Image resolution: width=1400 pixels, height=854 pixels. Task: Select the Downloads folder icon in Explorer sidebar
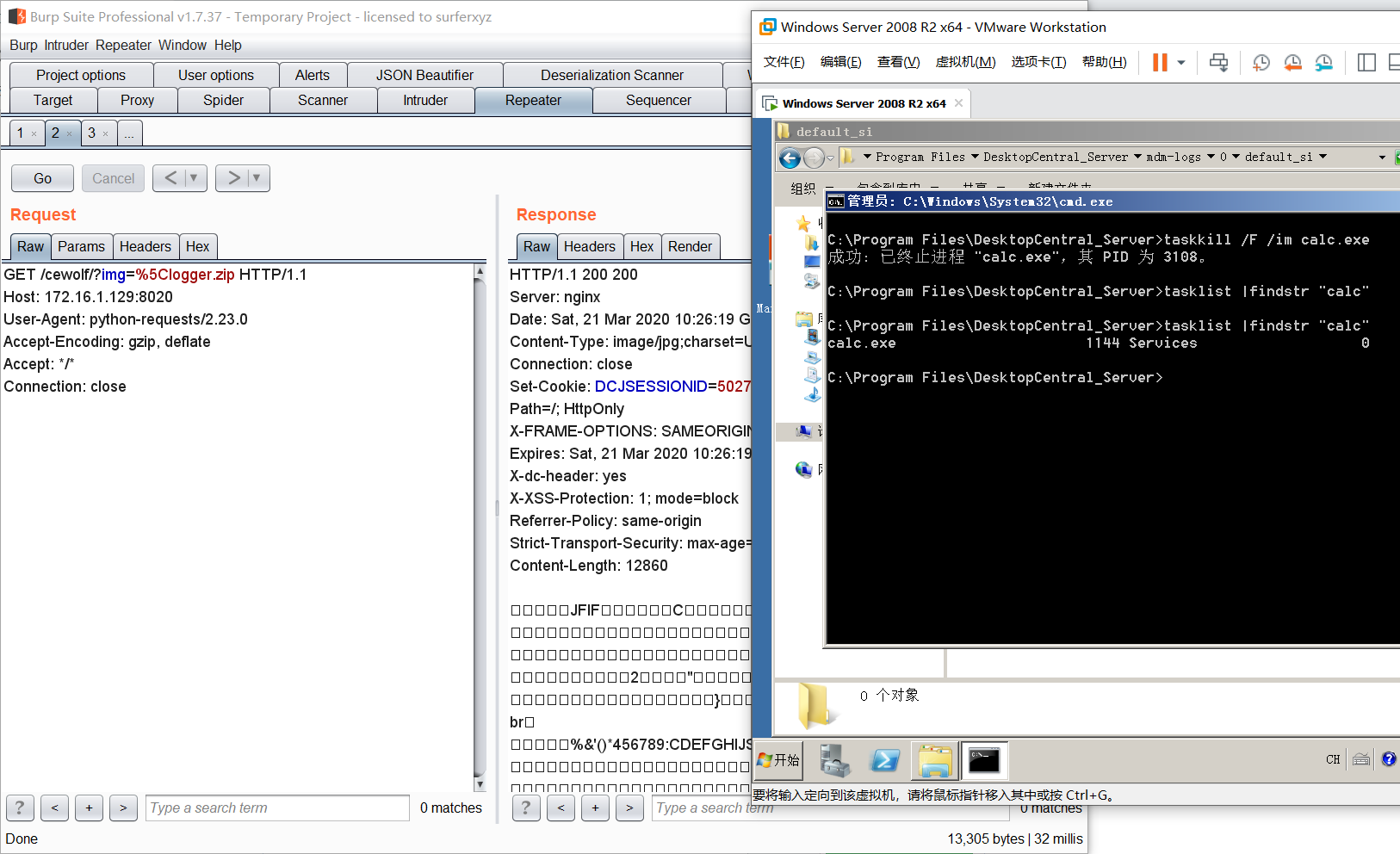click(x=811, y=244)
